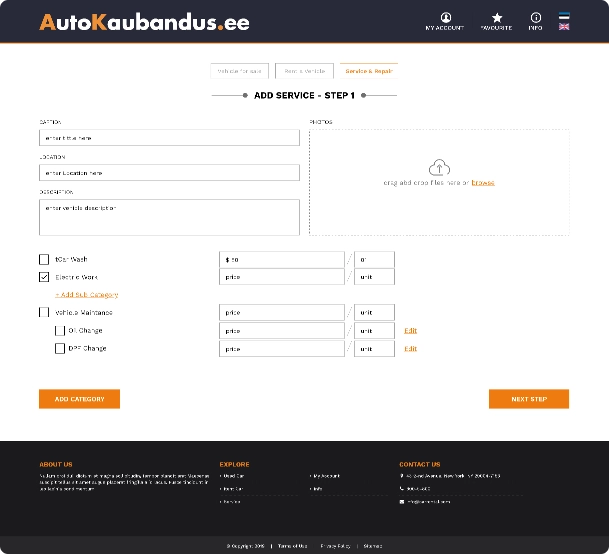Viewport: 609px width, 554px height.
Task: Click Edit link for DPF Change
Action: 411,348
